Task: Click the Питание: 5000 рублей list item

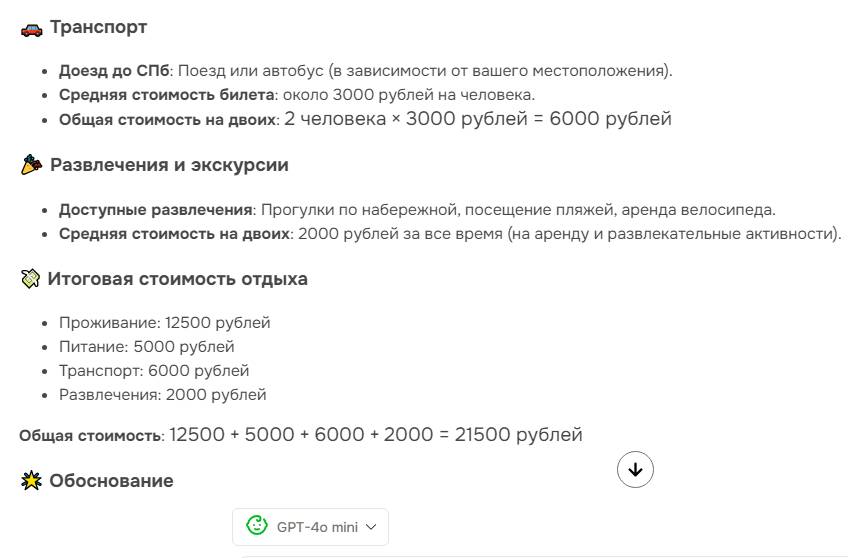Action: (x=147, y=347)
